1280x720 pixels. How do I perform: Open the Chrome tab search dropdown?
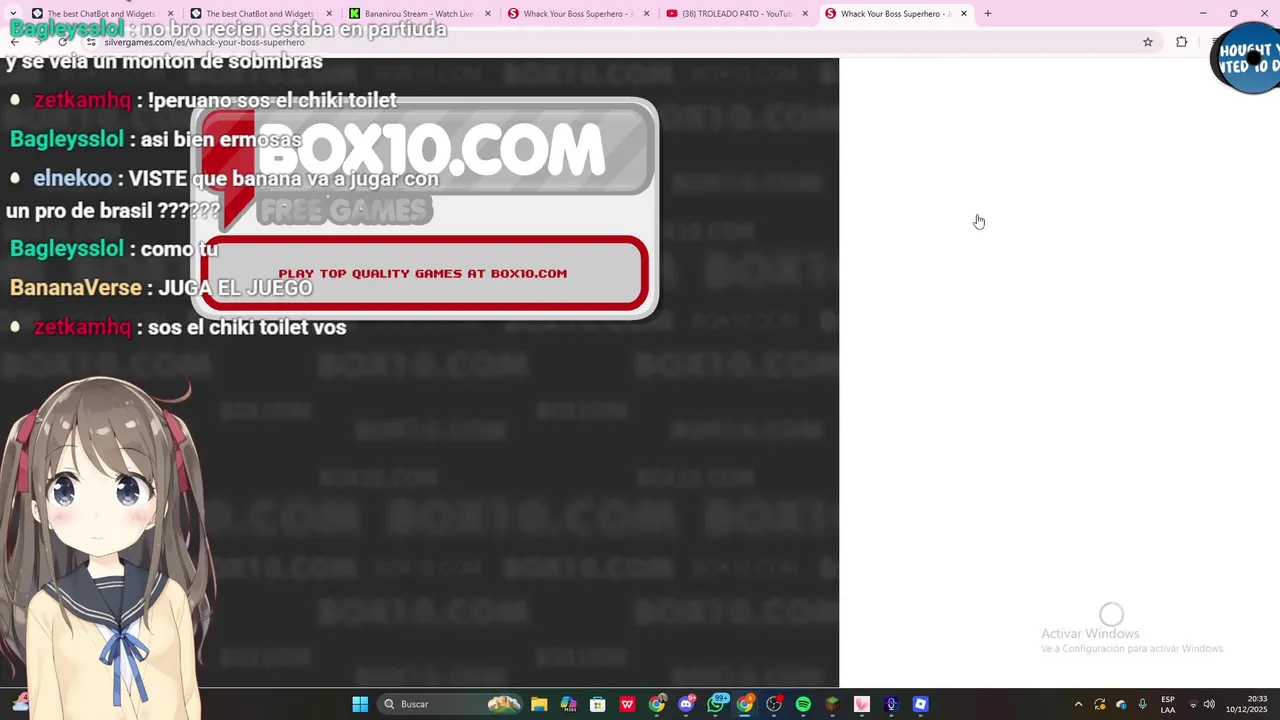pyautogui.click(x=13, y=14)
